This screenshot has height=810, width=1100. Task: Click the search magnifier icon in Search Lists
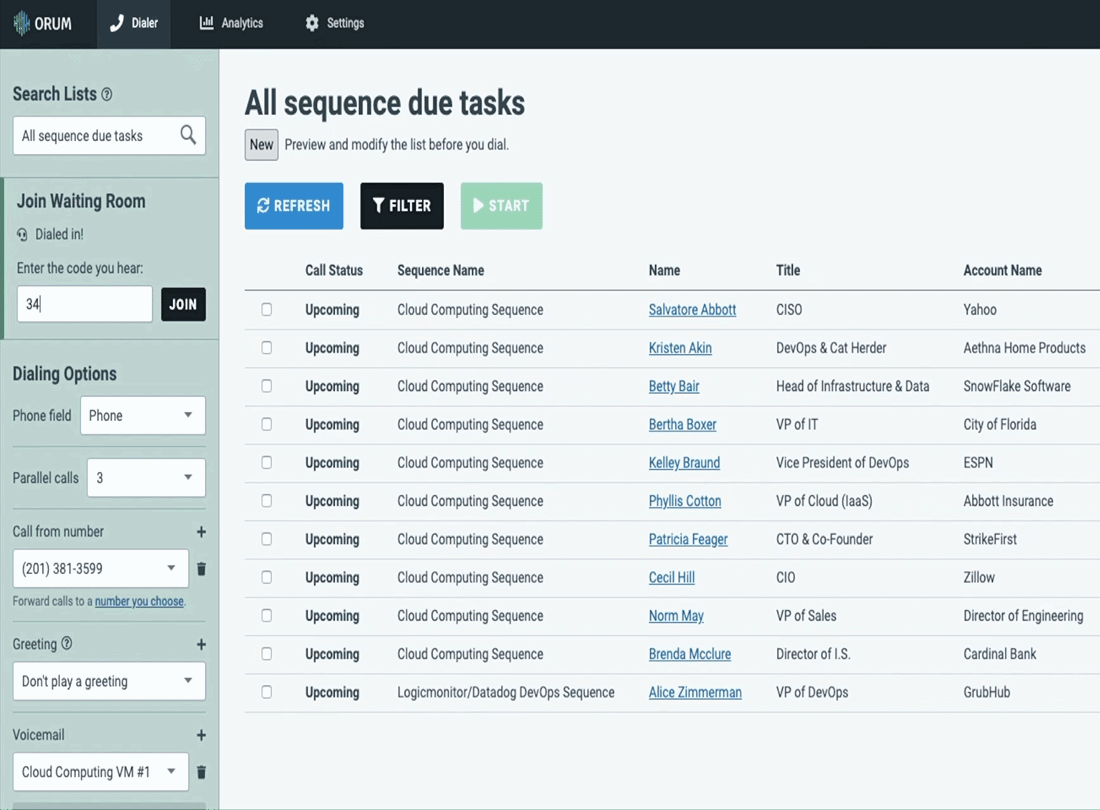tap(188, 135)
